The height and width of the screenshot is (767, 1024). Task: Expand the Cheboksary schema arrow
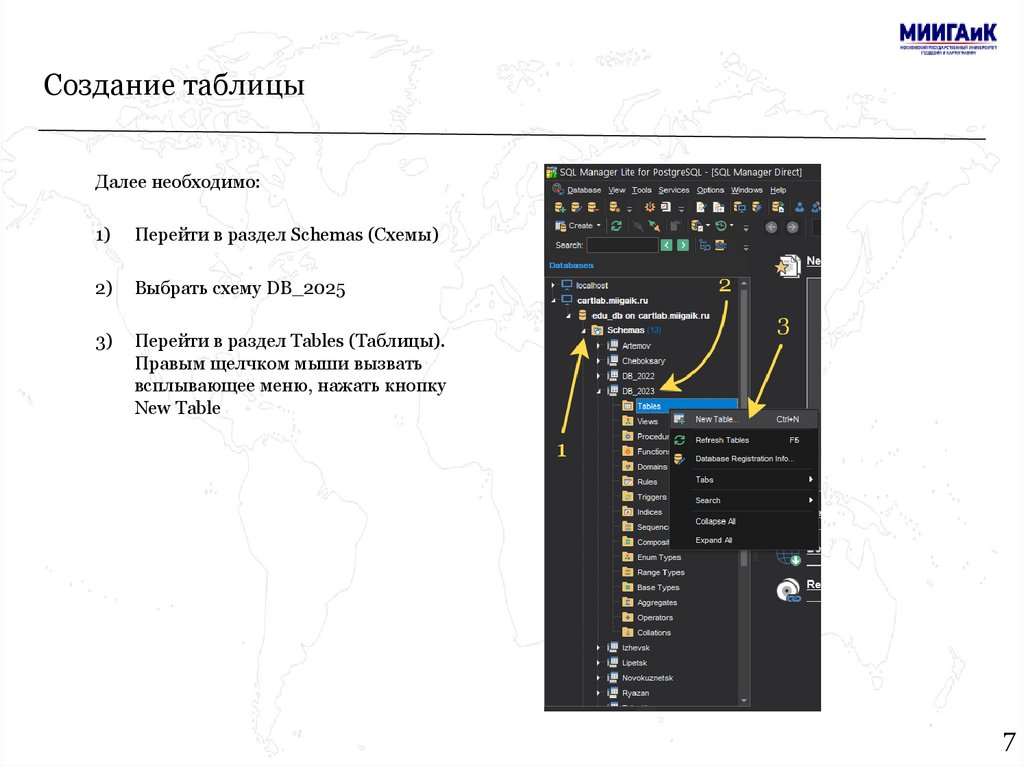[x=598, y=361]
